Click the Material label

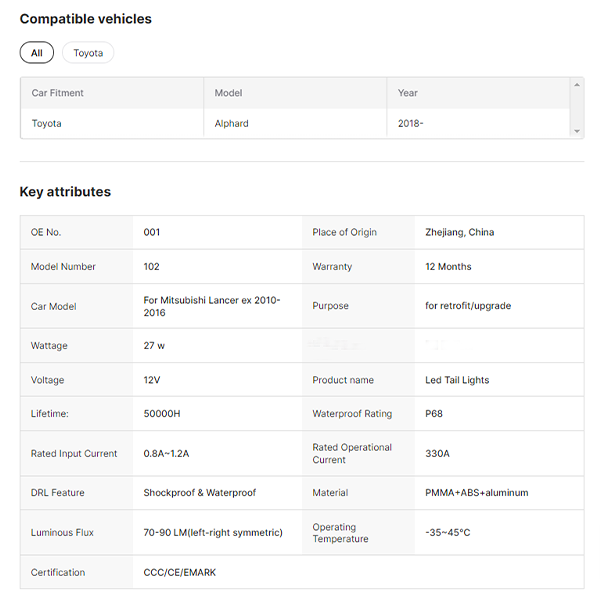click(331, 492)
